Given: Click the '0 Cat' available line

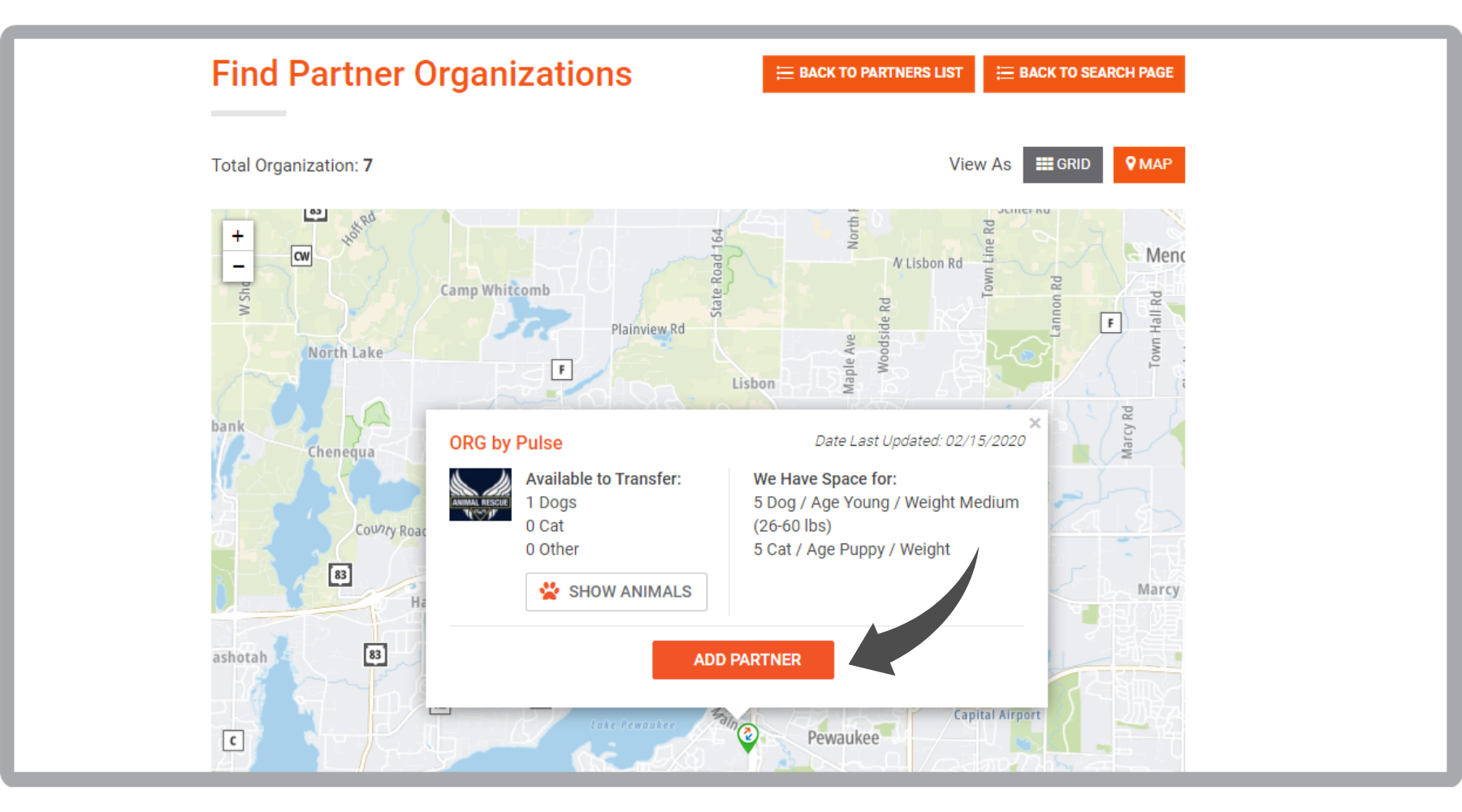Looking at the screenshot, I should [x=545, y=526].
